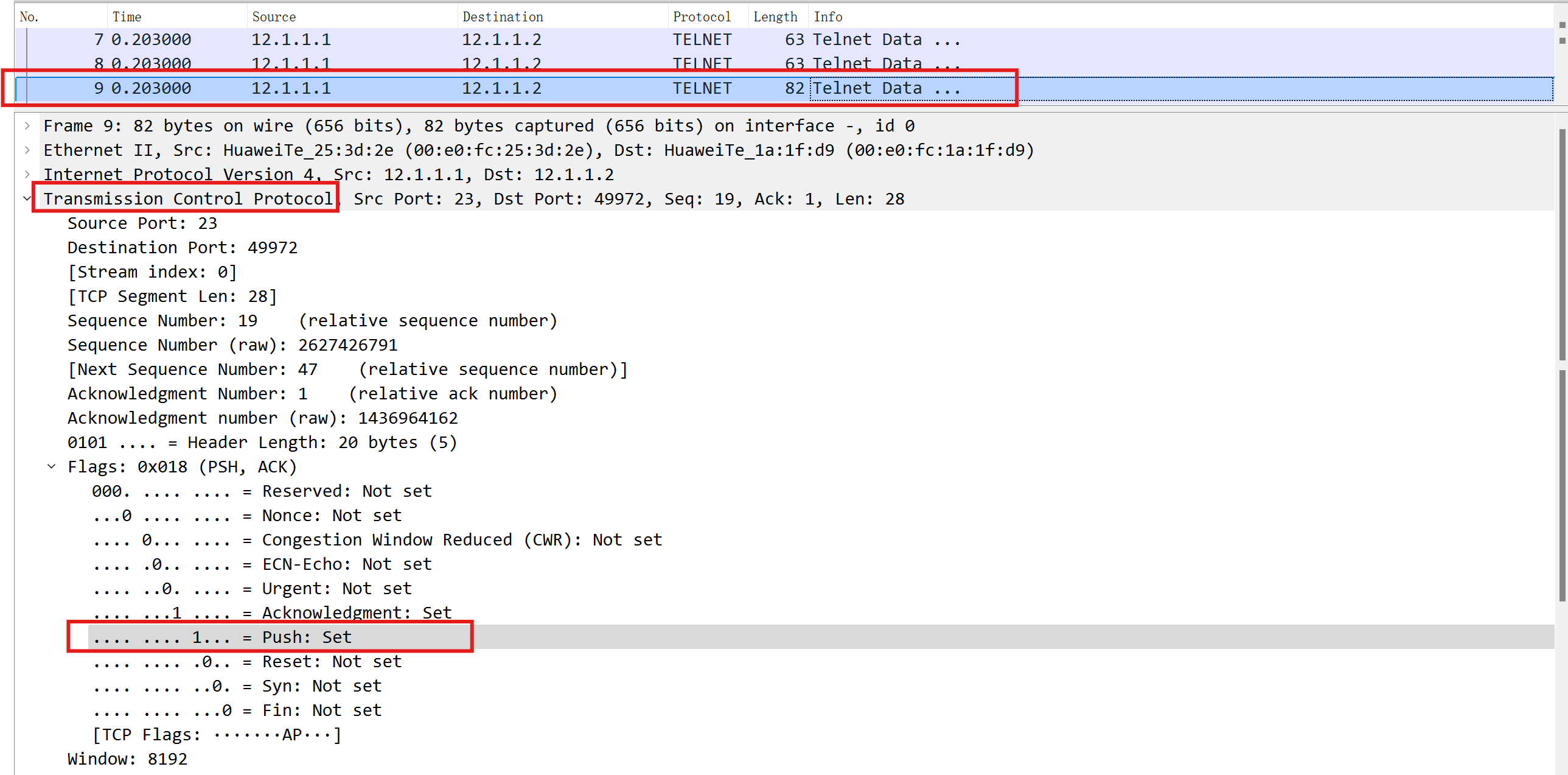Select Sequence Number (raw) field
Screen dimensions: 1568x775
tap(232, 345)
